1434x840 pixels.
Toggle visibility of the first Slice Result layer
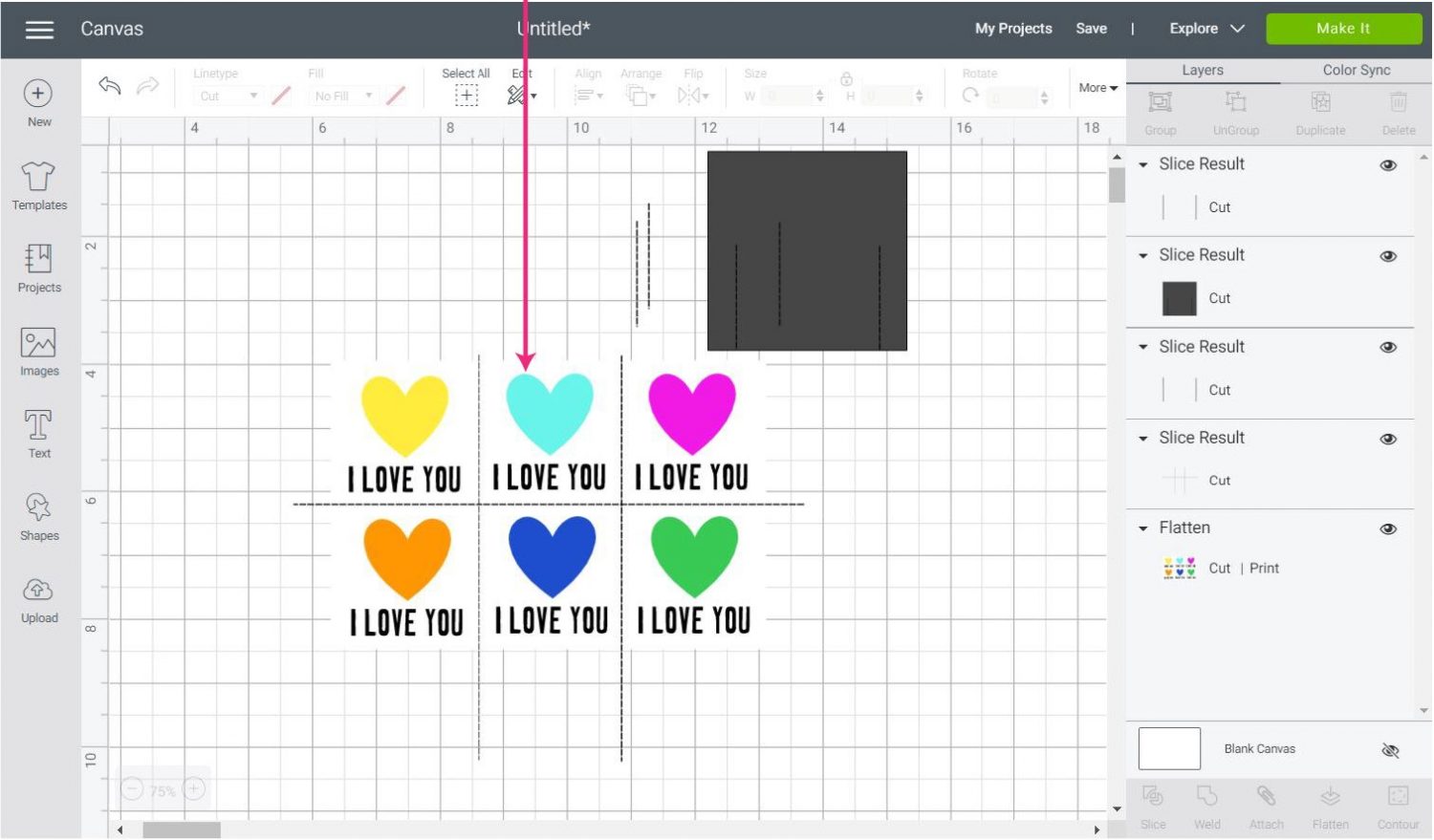click(1388, 165)
